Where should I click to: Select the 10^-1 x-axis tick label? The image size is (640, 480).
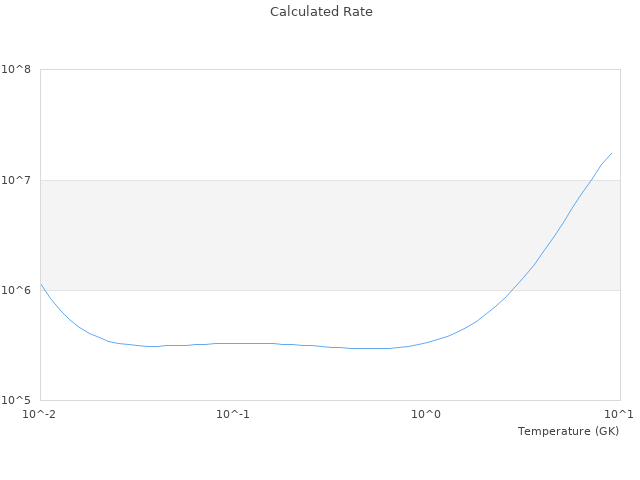point(233,414)
